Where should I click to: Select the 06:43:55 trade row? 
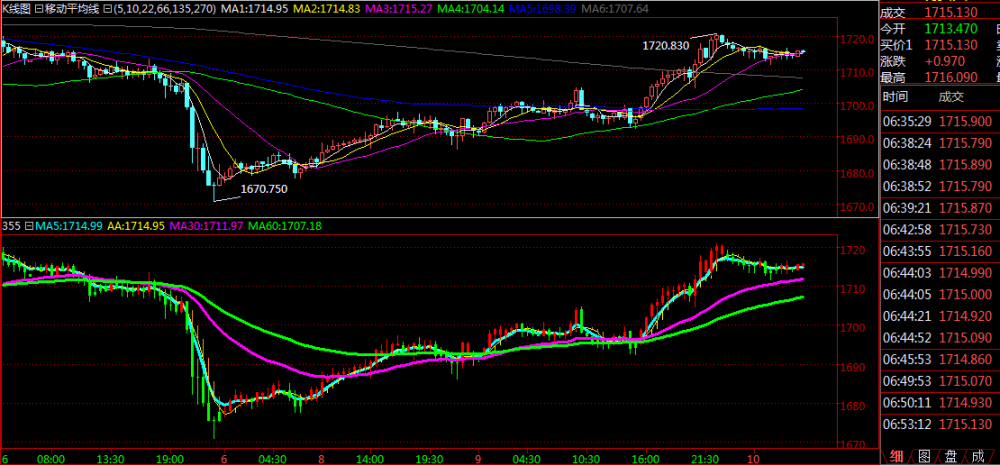click(938, 251)
